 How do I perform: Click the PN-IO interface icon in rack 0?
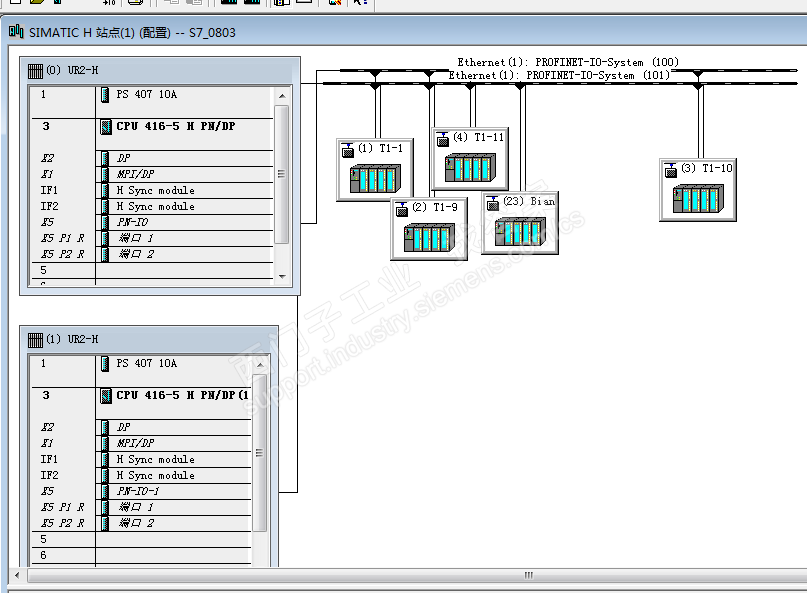coord(105,222)
